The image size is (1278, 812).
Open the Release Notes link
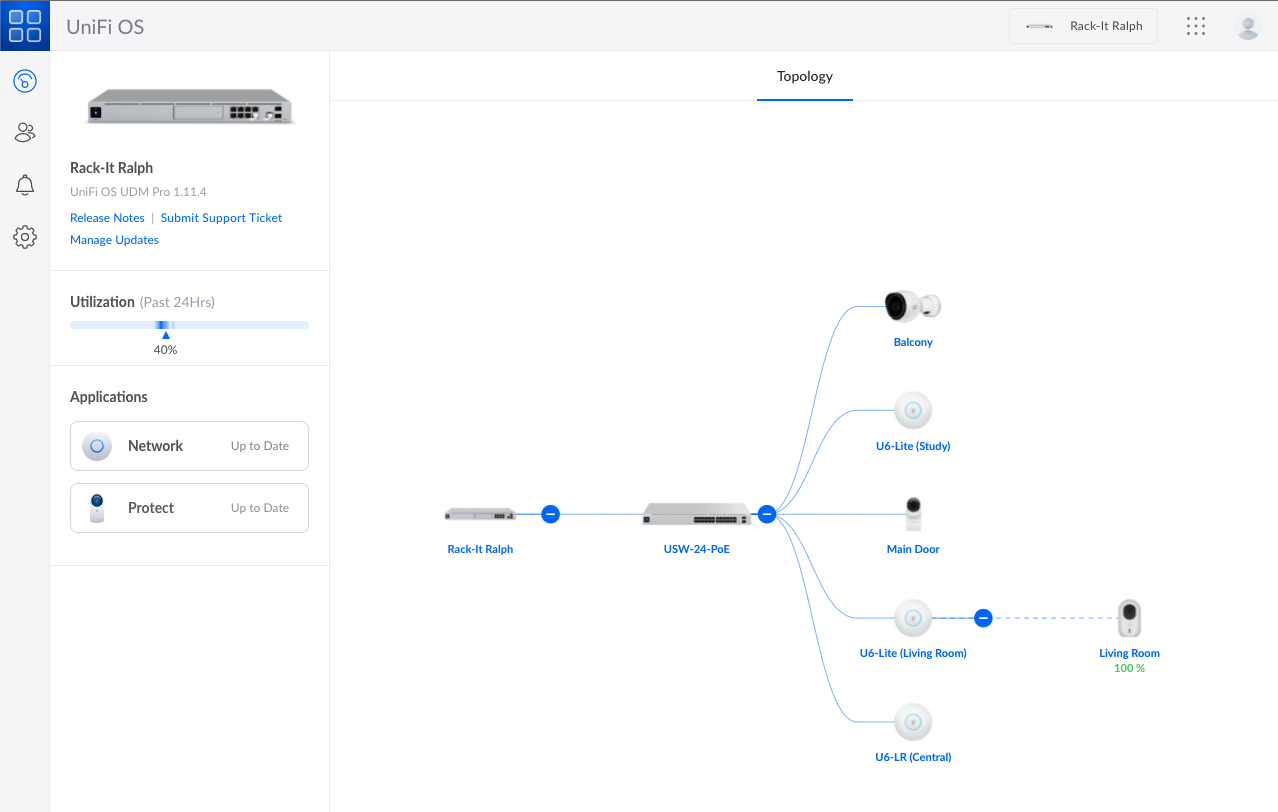tap(107, 218)
